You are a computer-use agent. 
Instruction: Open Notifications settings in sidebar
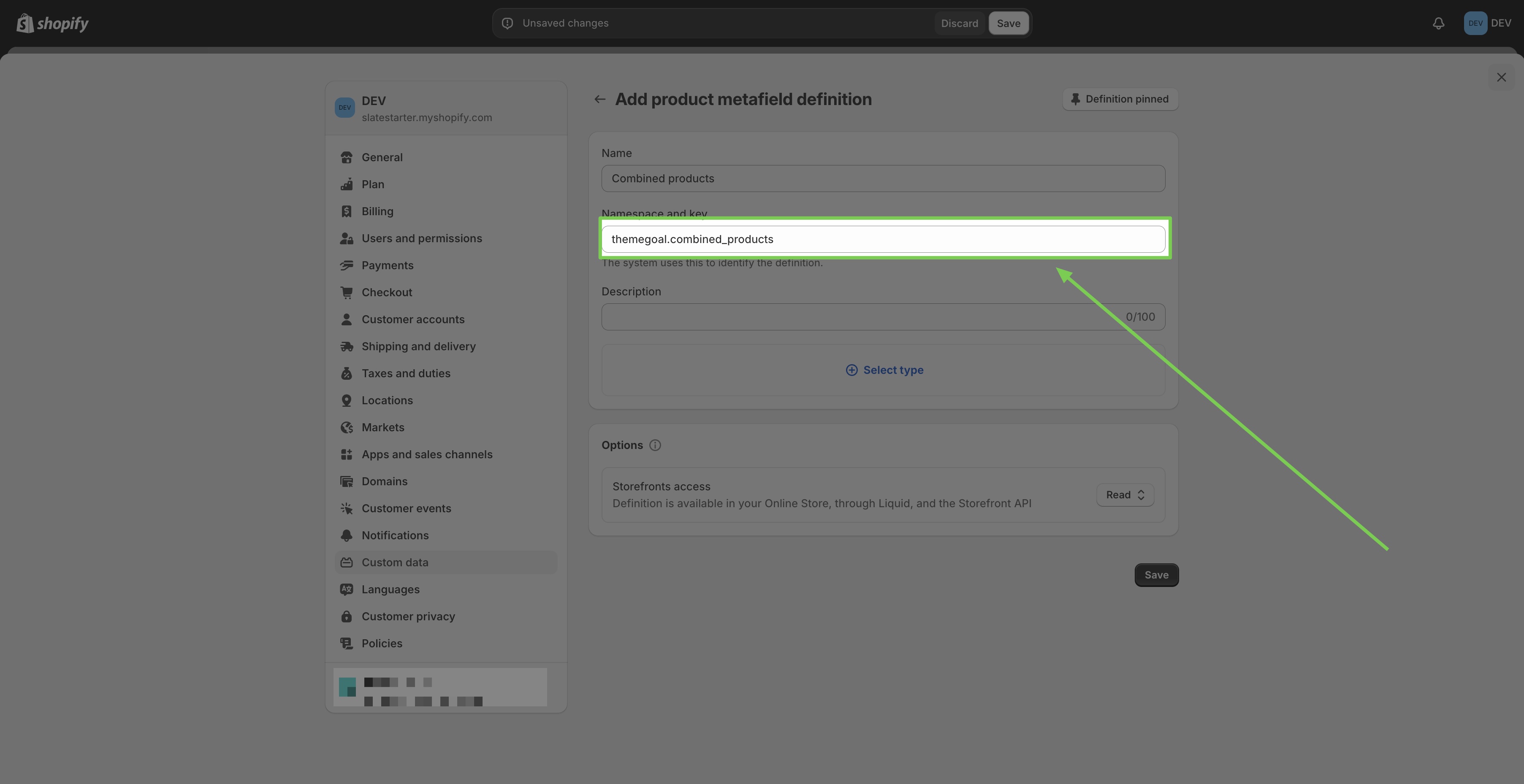tap(446, 535)
